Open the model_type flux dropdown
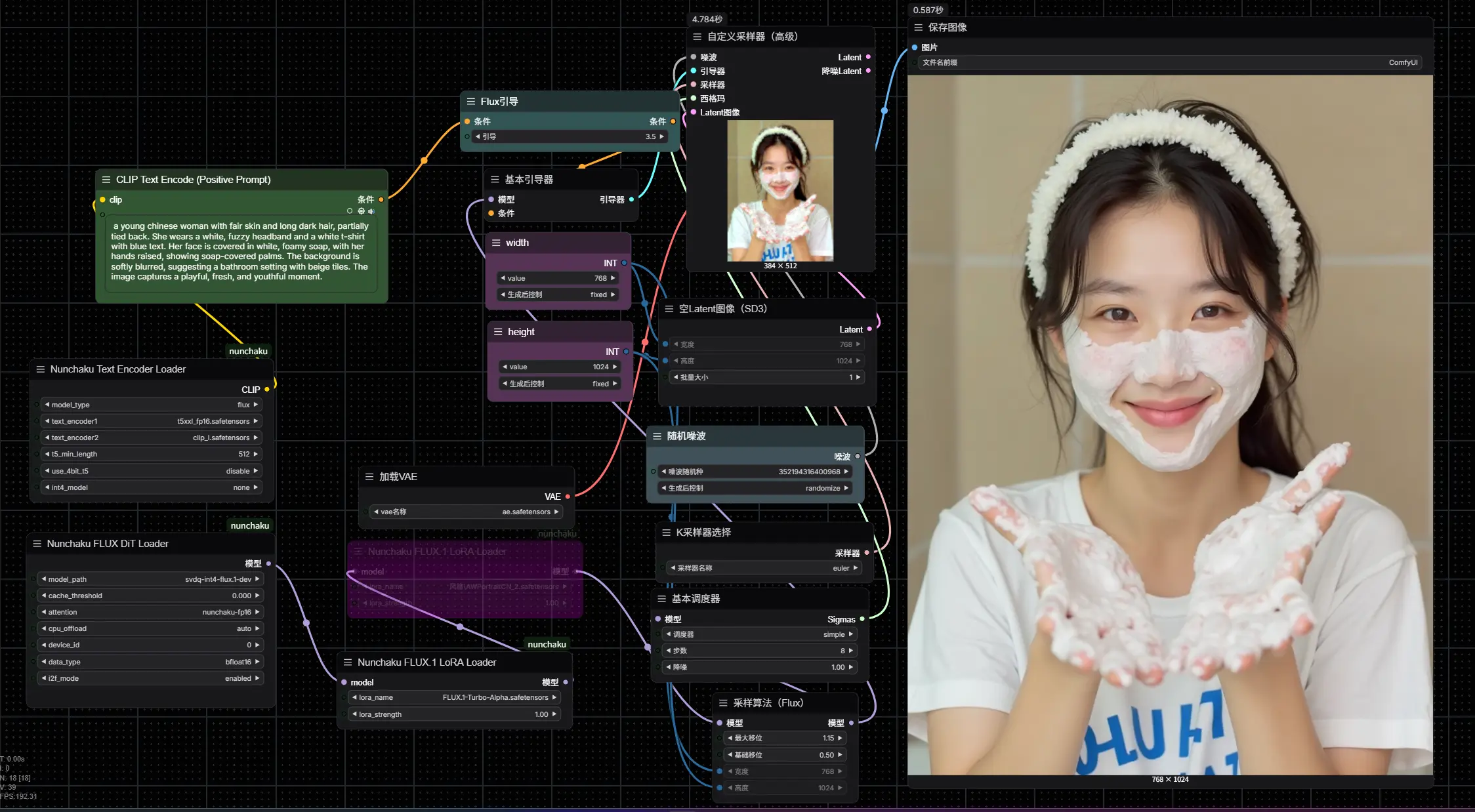This screenshot has height=812, width=1475. coord(152,405)
